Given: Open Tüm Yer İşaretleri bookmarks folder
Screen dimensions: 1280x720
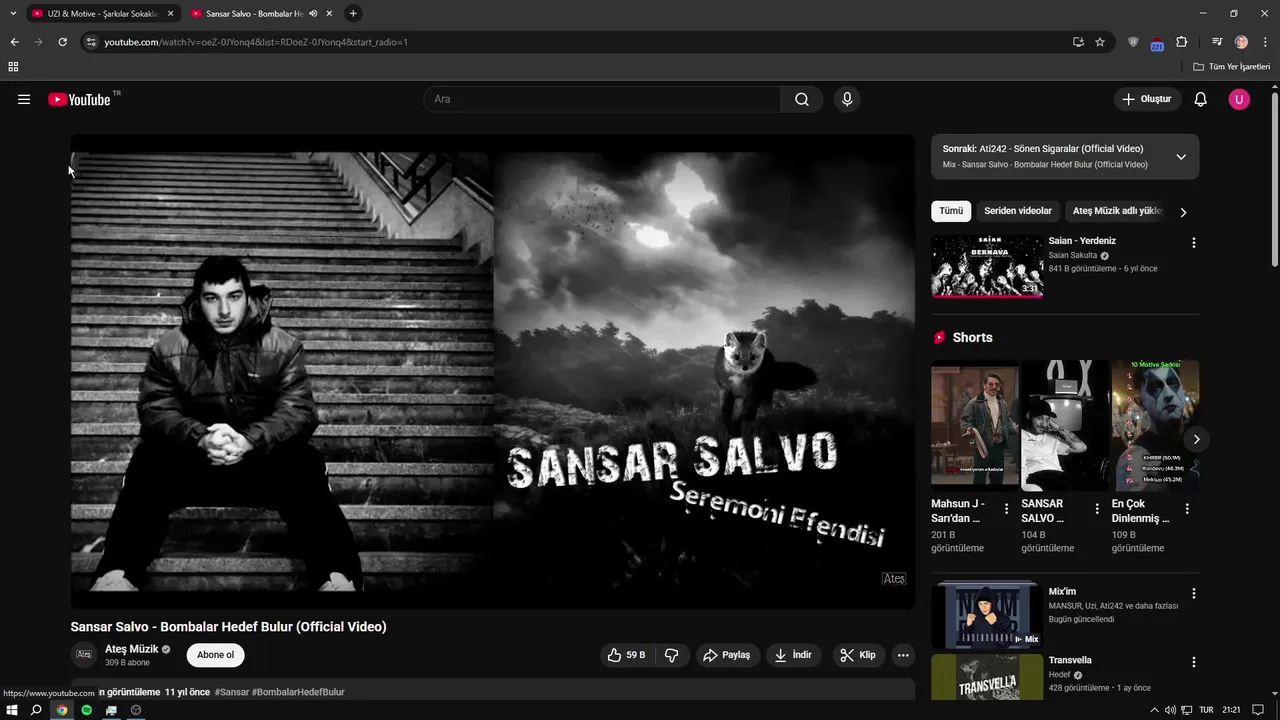Looking at the screenshot, I should pyautogui.click(x=1232, y=67).
